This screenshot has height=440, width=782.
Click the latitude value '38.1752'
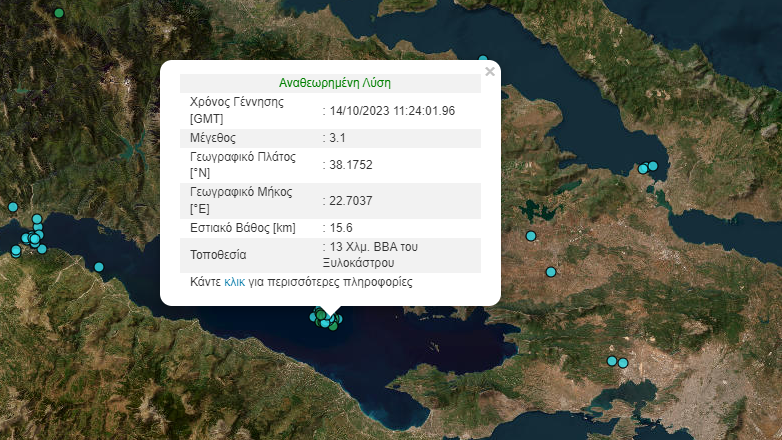point(351,165)
